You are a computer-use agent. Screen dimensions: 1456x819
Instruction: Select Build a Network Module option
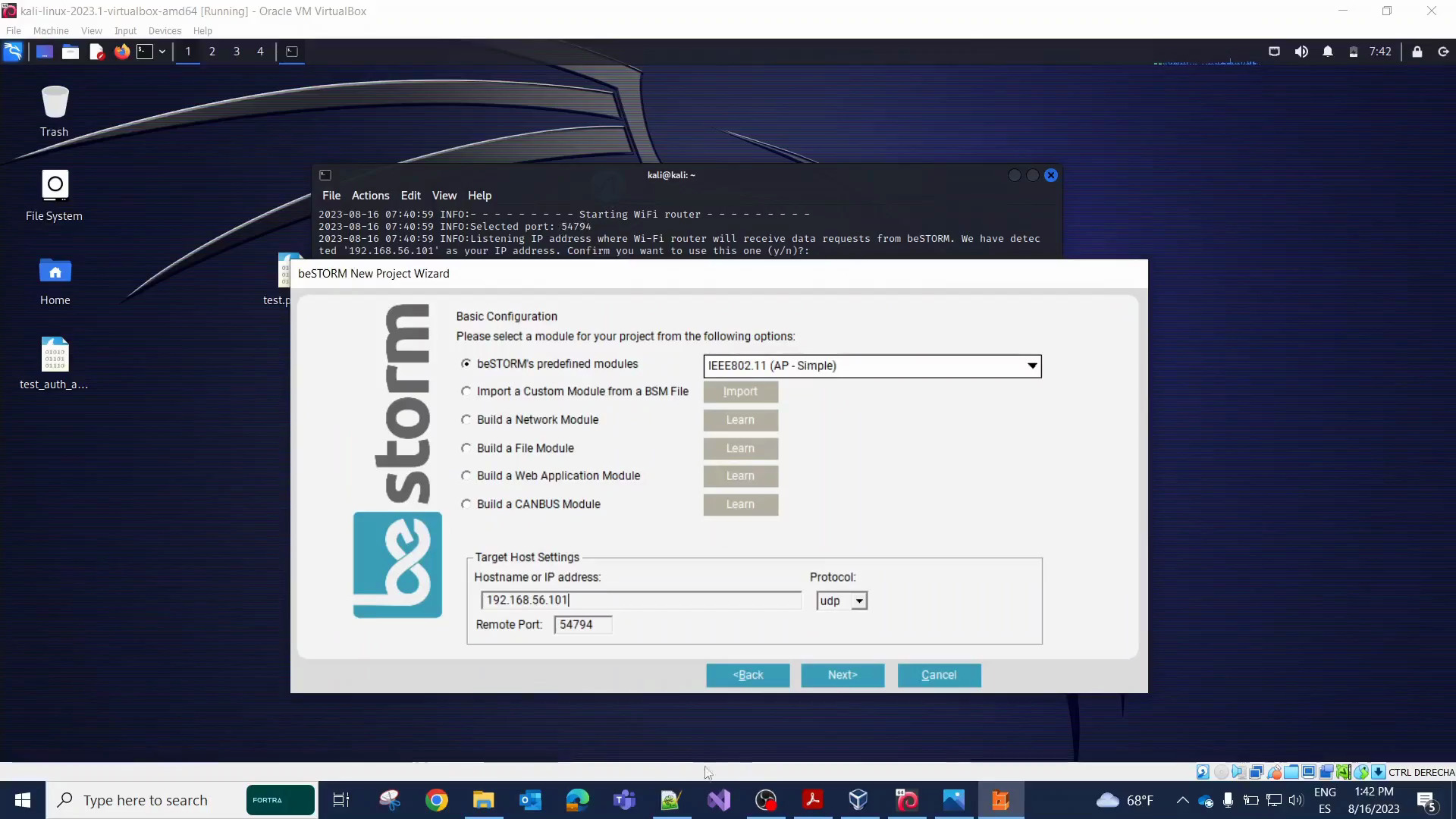tap(466, 419)
